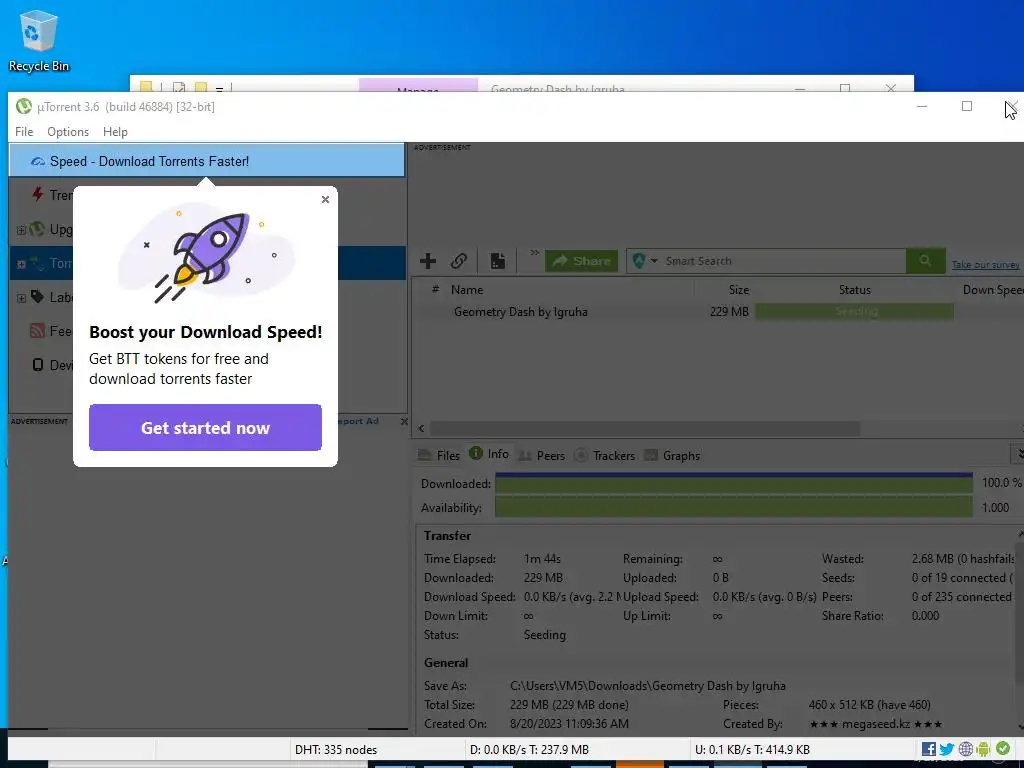Click the Save As path text
The height and width of the screenshot is (768, 1024).
[648, 686]
